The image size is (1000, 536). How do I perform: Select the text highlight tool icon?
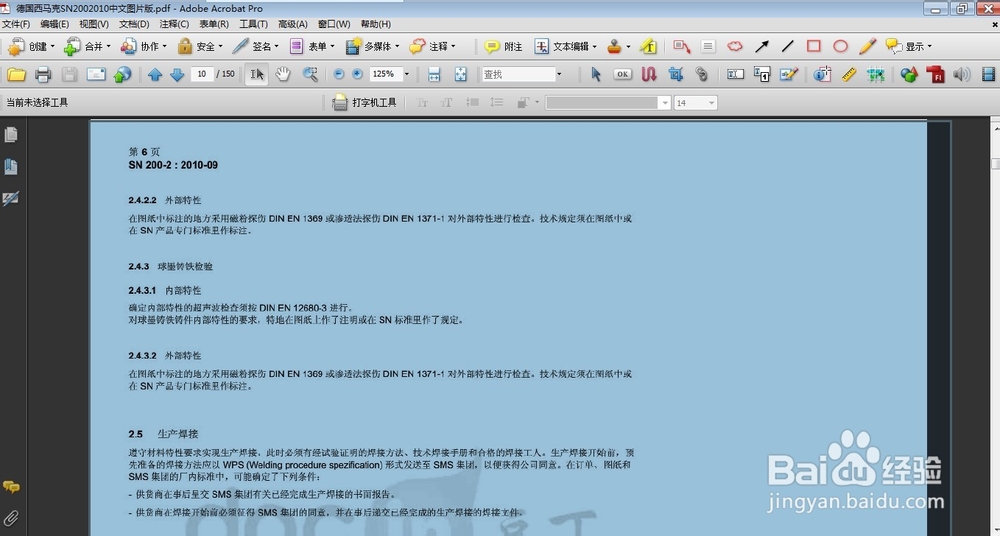[649, 47]
